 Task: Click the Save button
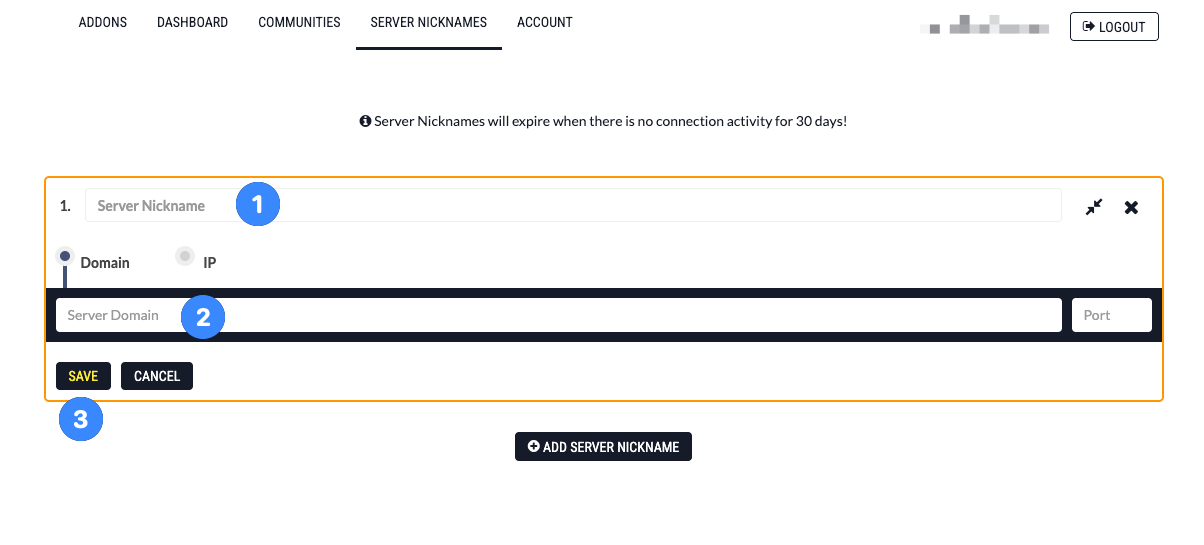tap(83, 376)
